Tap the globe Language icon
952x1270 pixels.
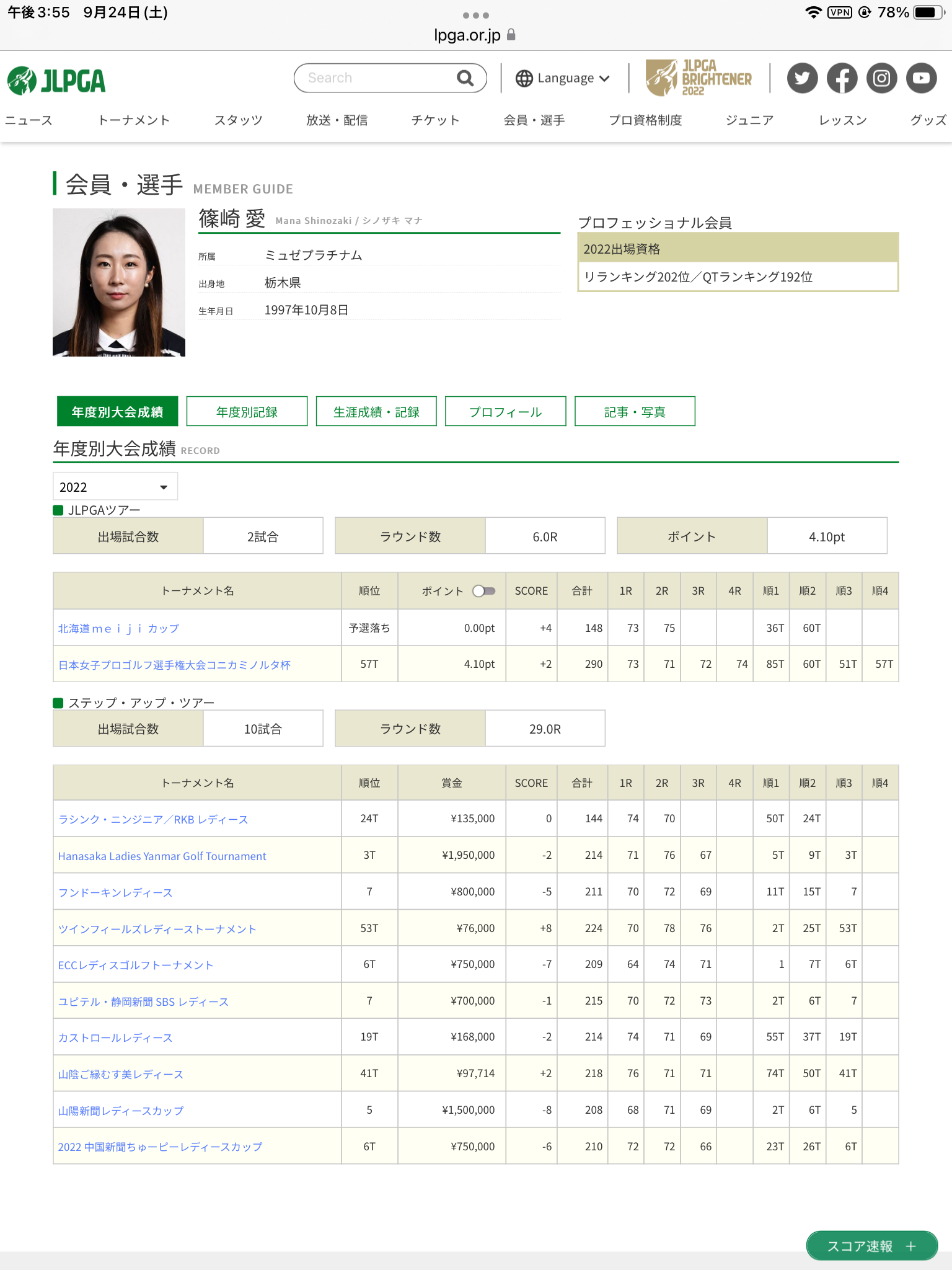click(524, 78)
